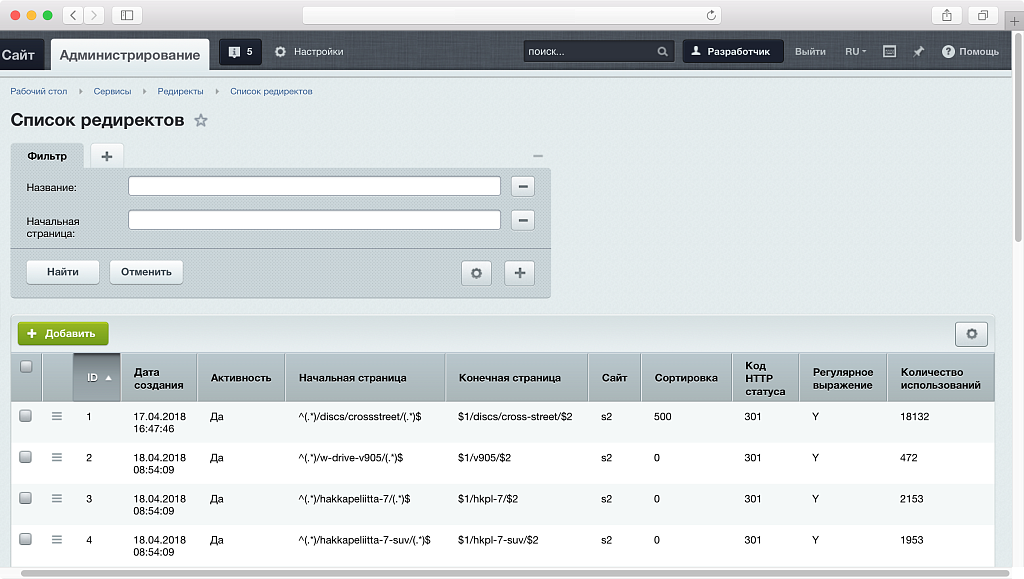Open row actions menu for redirect 2
This screenshot has width=1024, height=579.
point(57,457)
